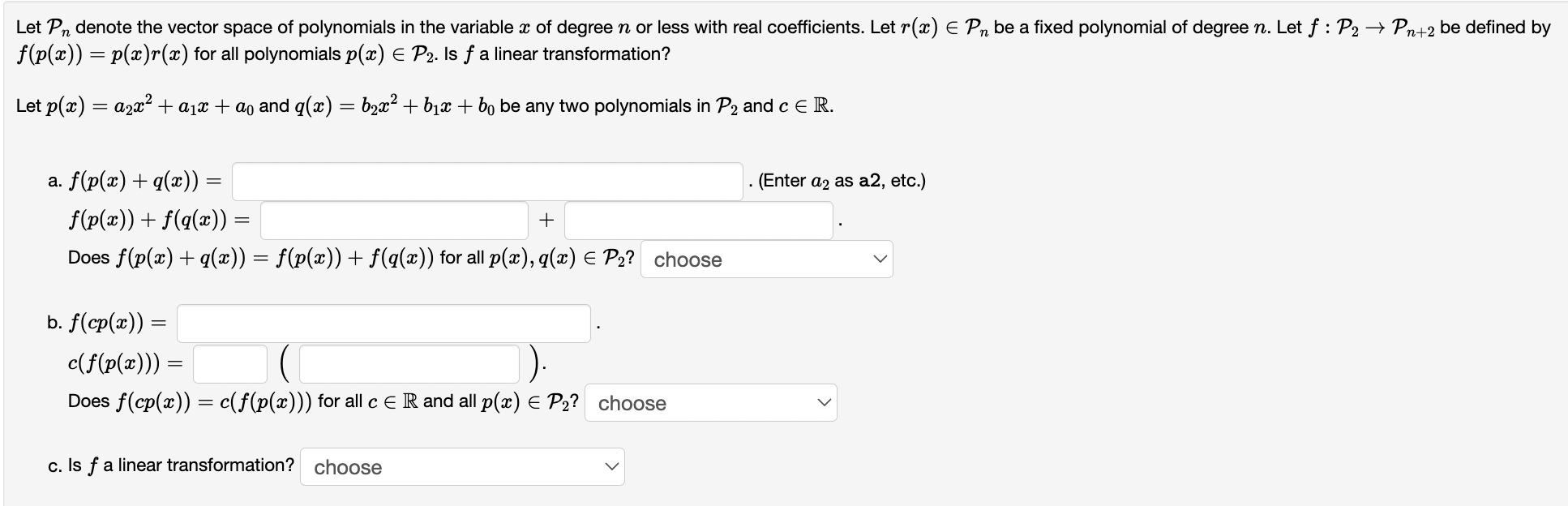Expand the chevron on part a's choose selector
Screen dimensions: 1568x506
pos(880,258)
